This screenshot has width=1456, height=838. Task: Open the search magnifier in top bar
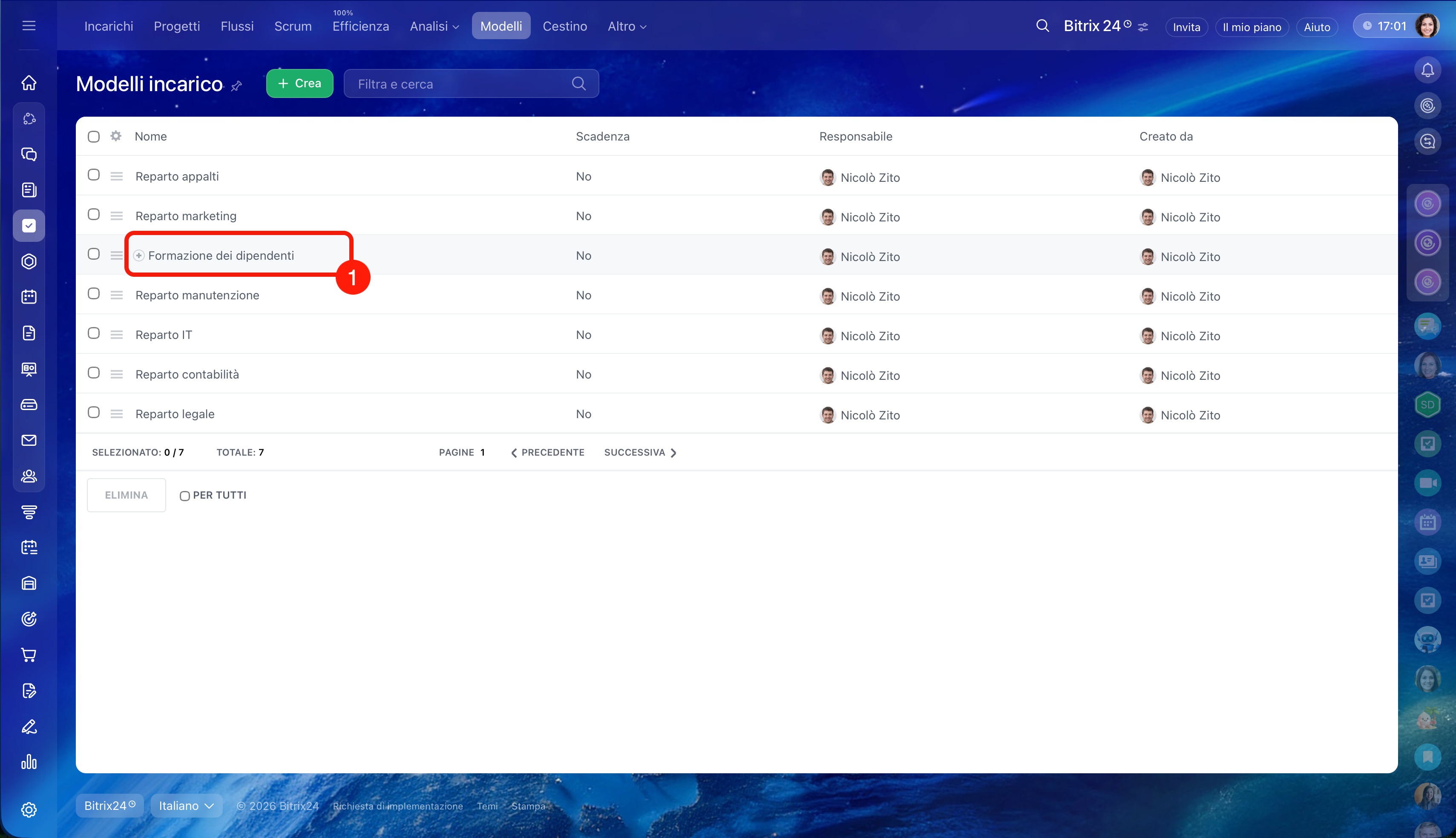click(1042, 26)
